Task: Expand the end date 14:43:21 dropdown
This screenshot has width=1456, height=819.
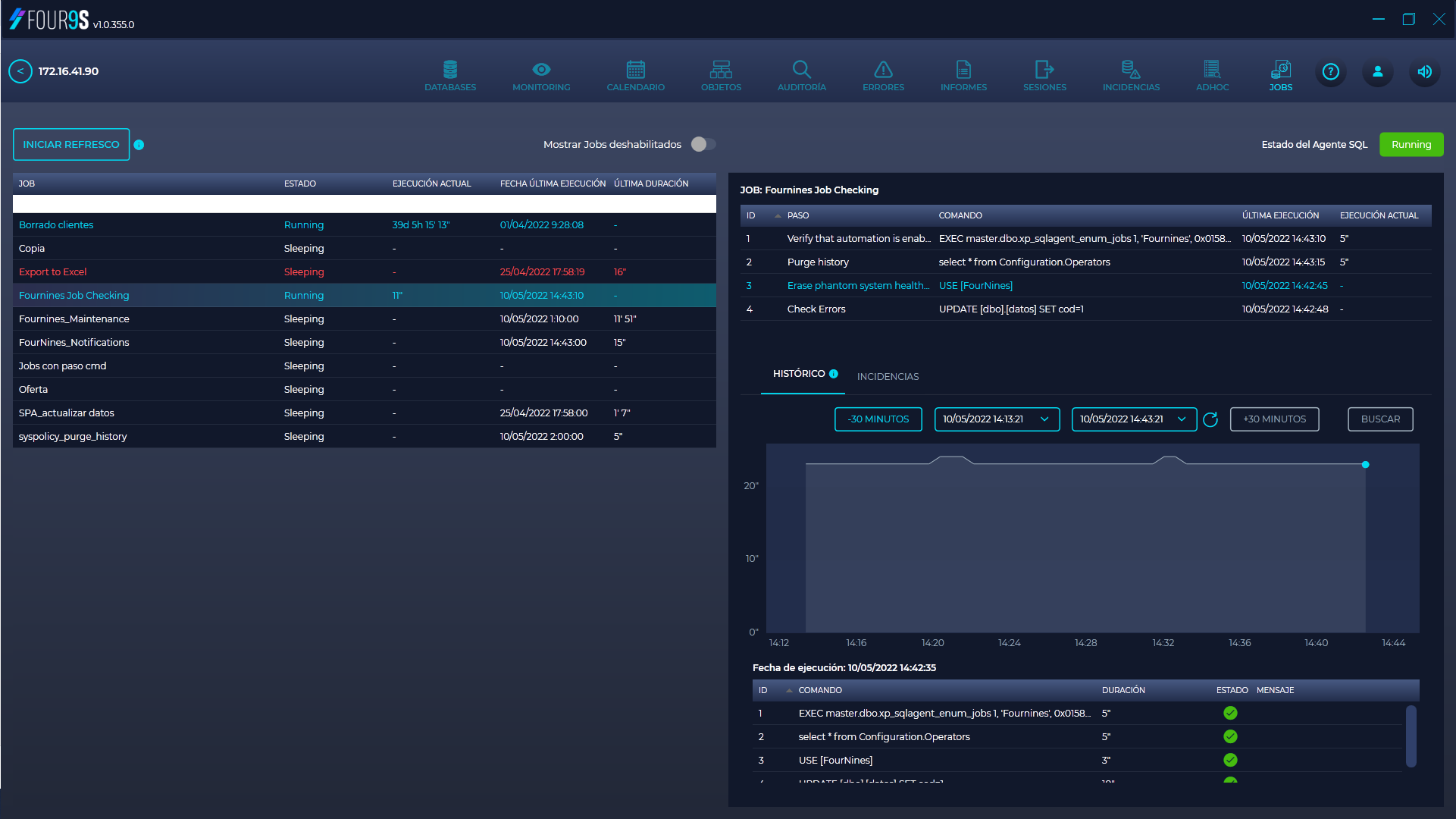Action: pyautogui.click(x=1182, y=419)
